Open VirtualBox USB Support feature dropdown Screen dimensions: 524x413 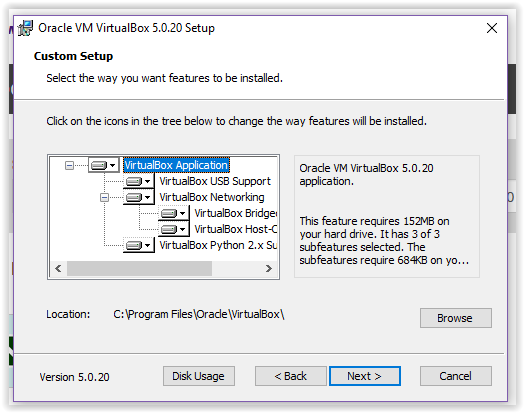click(x=139, y=181)
